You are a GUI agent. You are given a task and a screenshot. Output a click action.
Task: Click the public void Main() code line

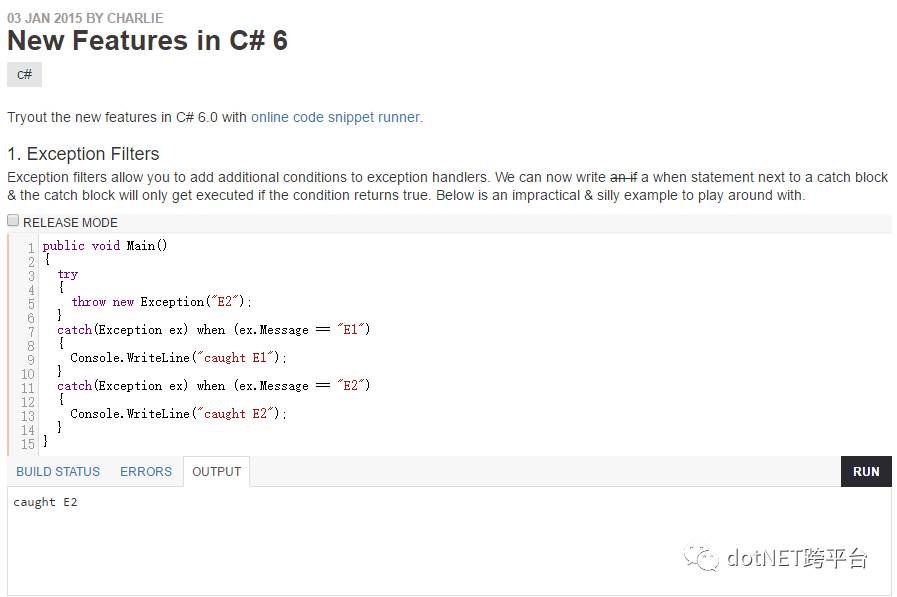[x=105, y=246]
